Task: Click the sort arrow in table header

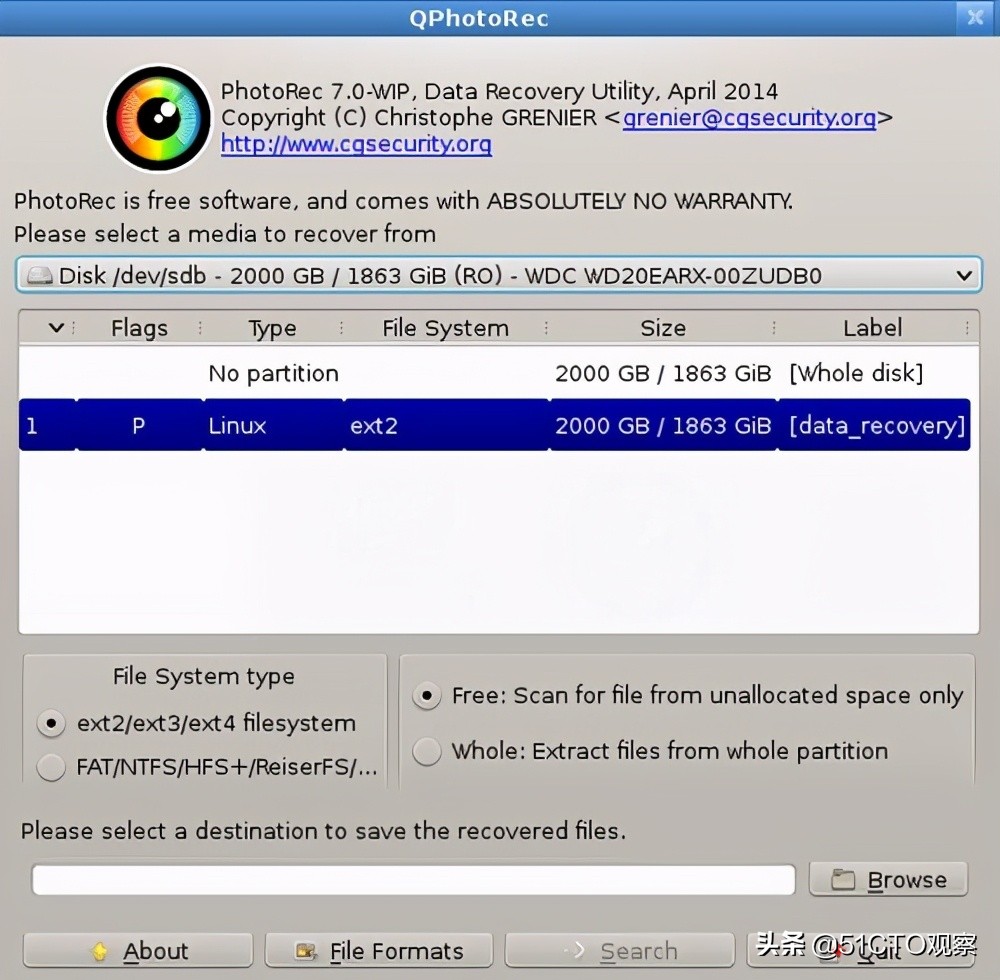Action: tap(56, 328)
